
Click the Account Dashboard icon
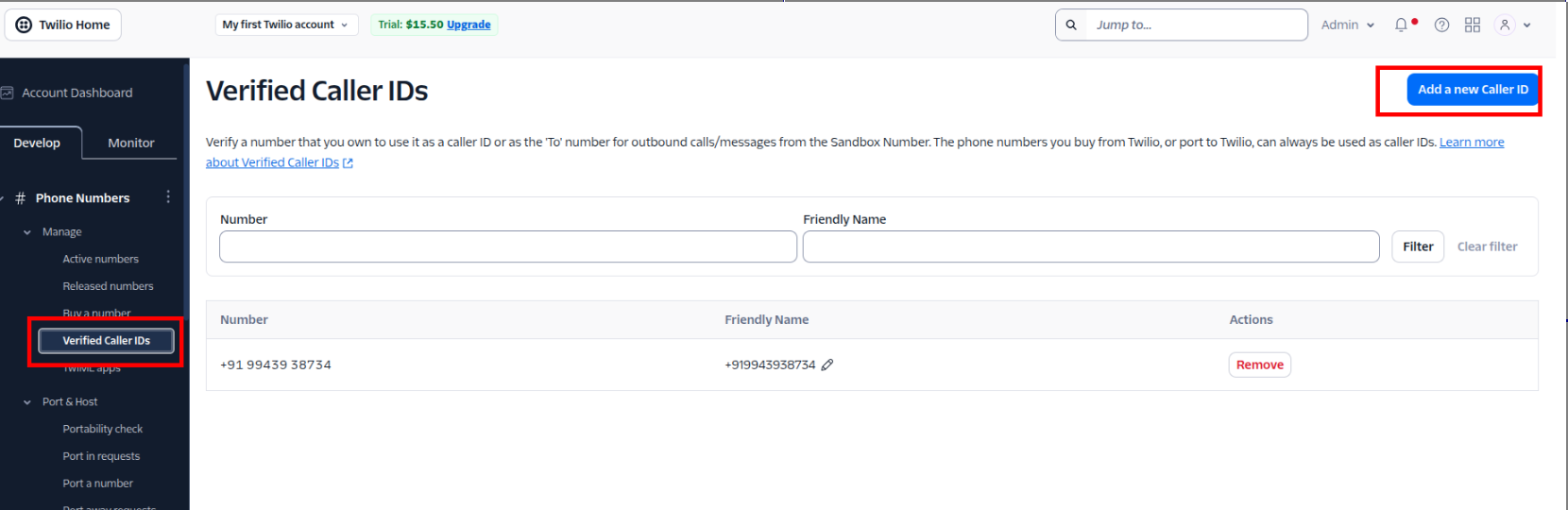coord(8,93)
